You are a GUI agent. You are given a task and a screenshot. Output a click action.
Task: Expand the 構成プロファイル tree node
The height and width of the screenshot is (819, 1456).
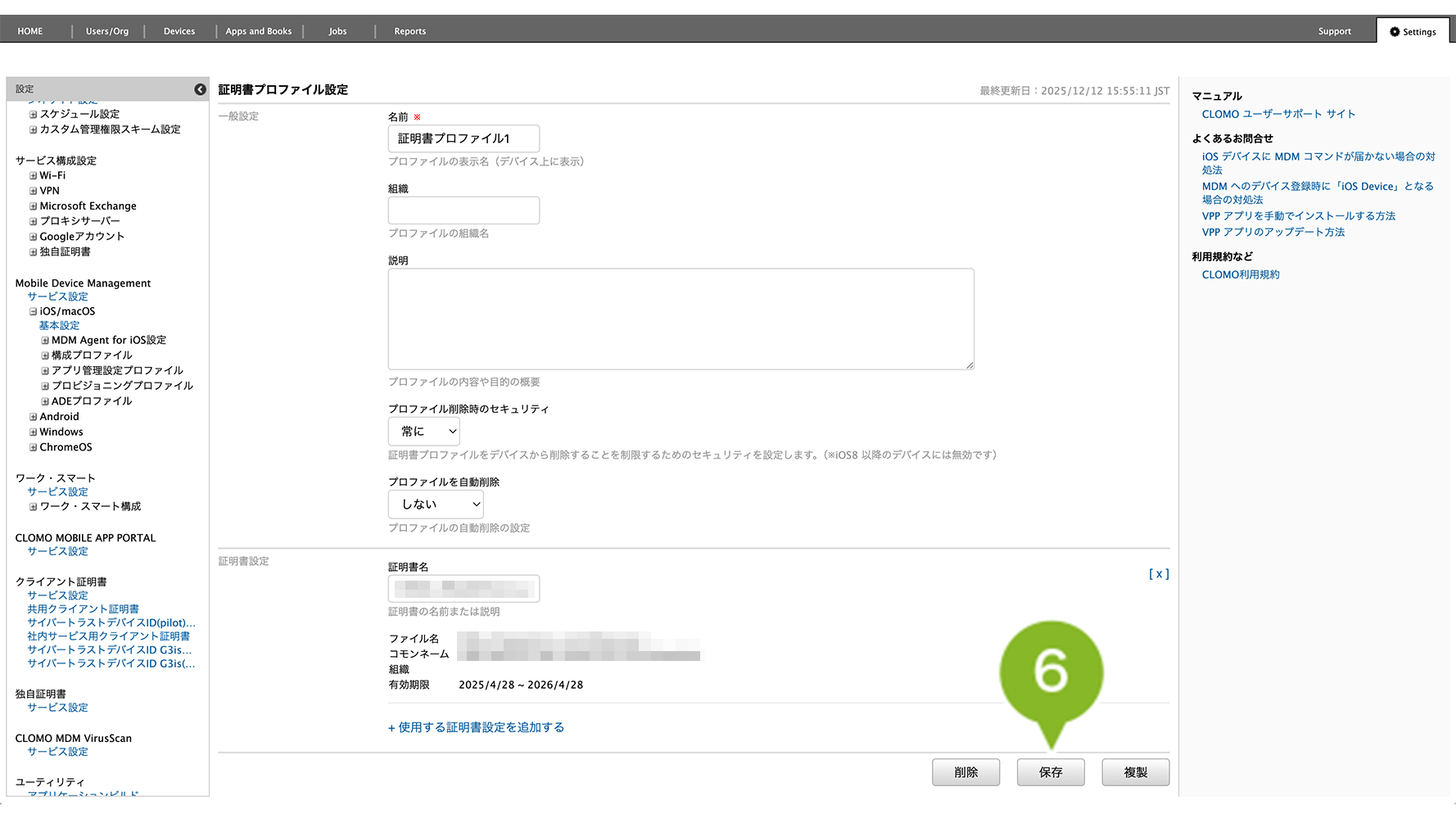coord(45,355)
